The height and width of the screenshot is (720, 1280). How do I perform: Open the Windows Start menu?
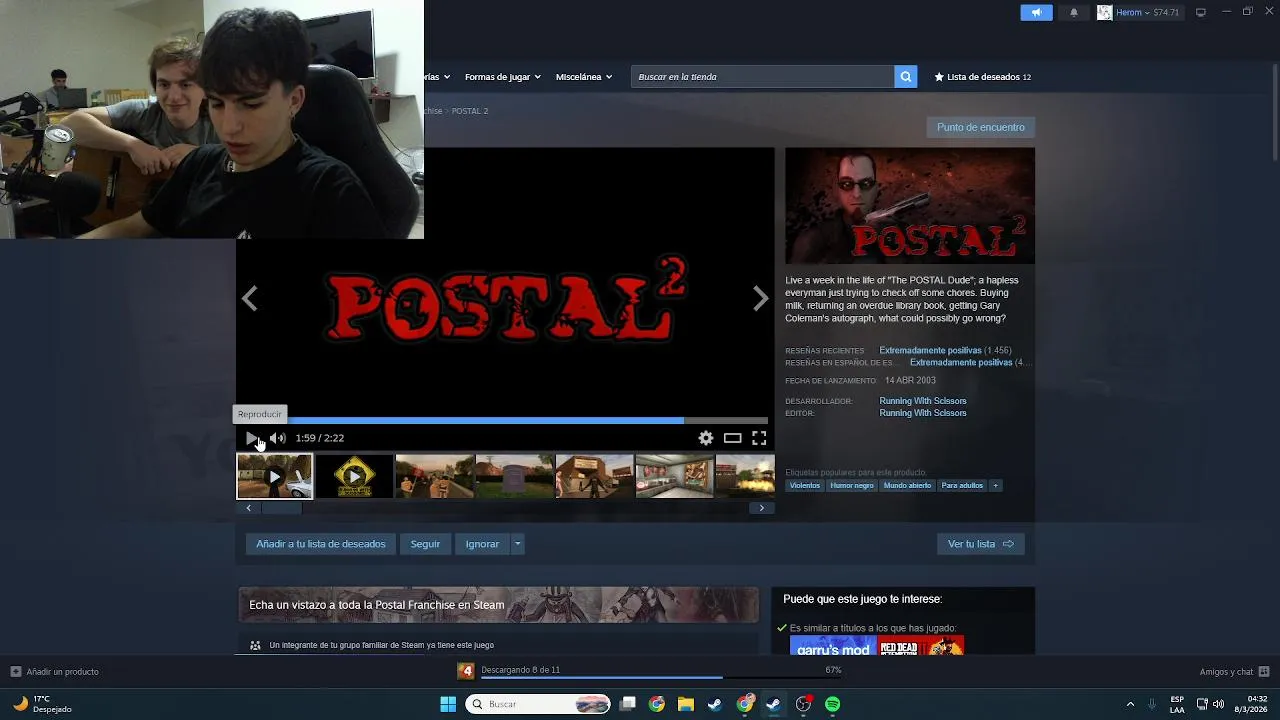point(448,704)
